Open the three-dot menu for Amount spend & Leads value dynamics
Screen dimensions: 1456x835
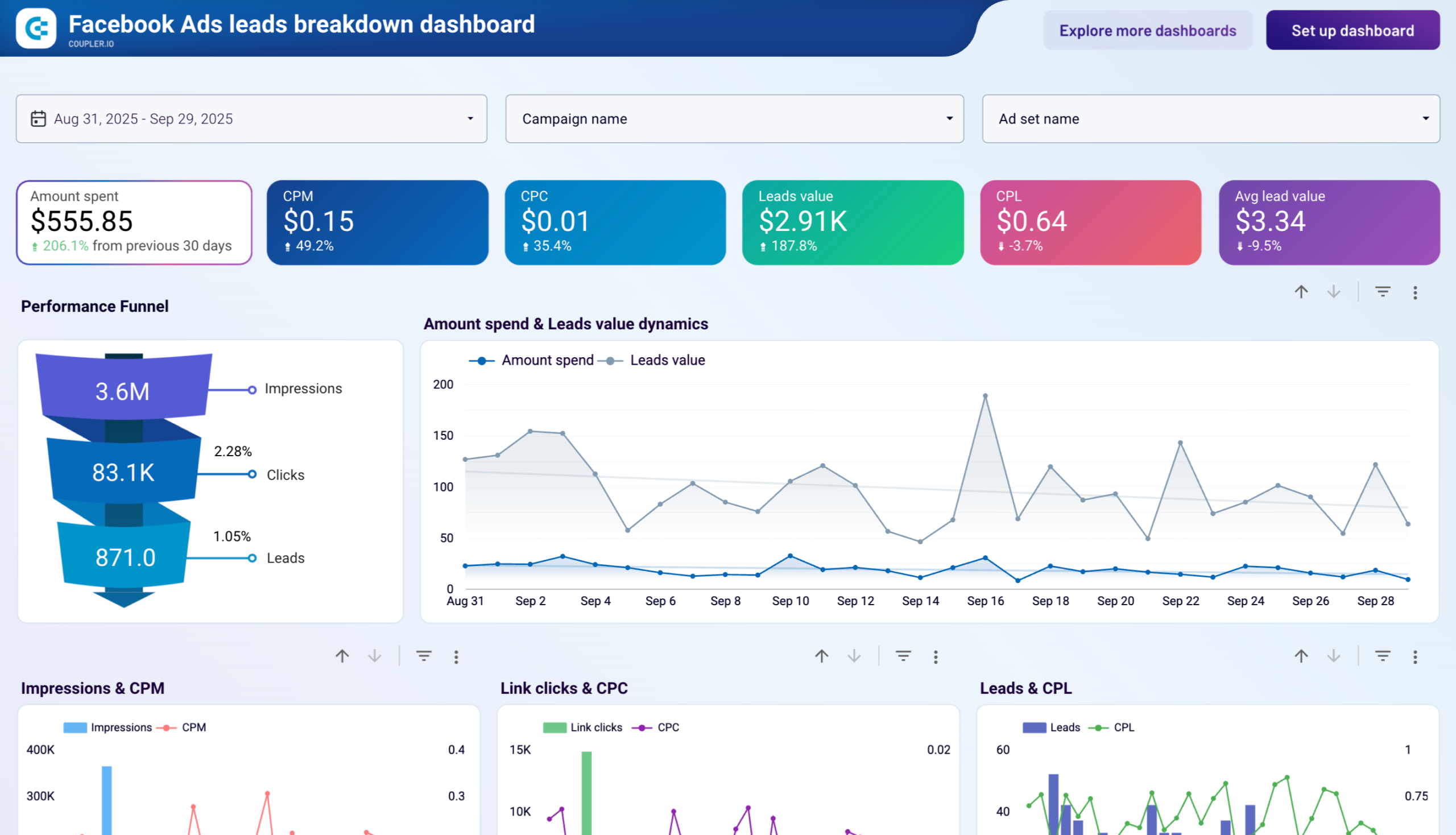[x=936, y=655]
